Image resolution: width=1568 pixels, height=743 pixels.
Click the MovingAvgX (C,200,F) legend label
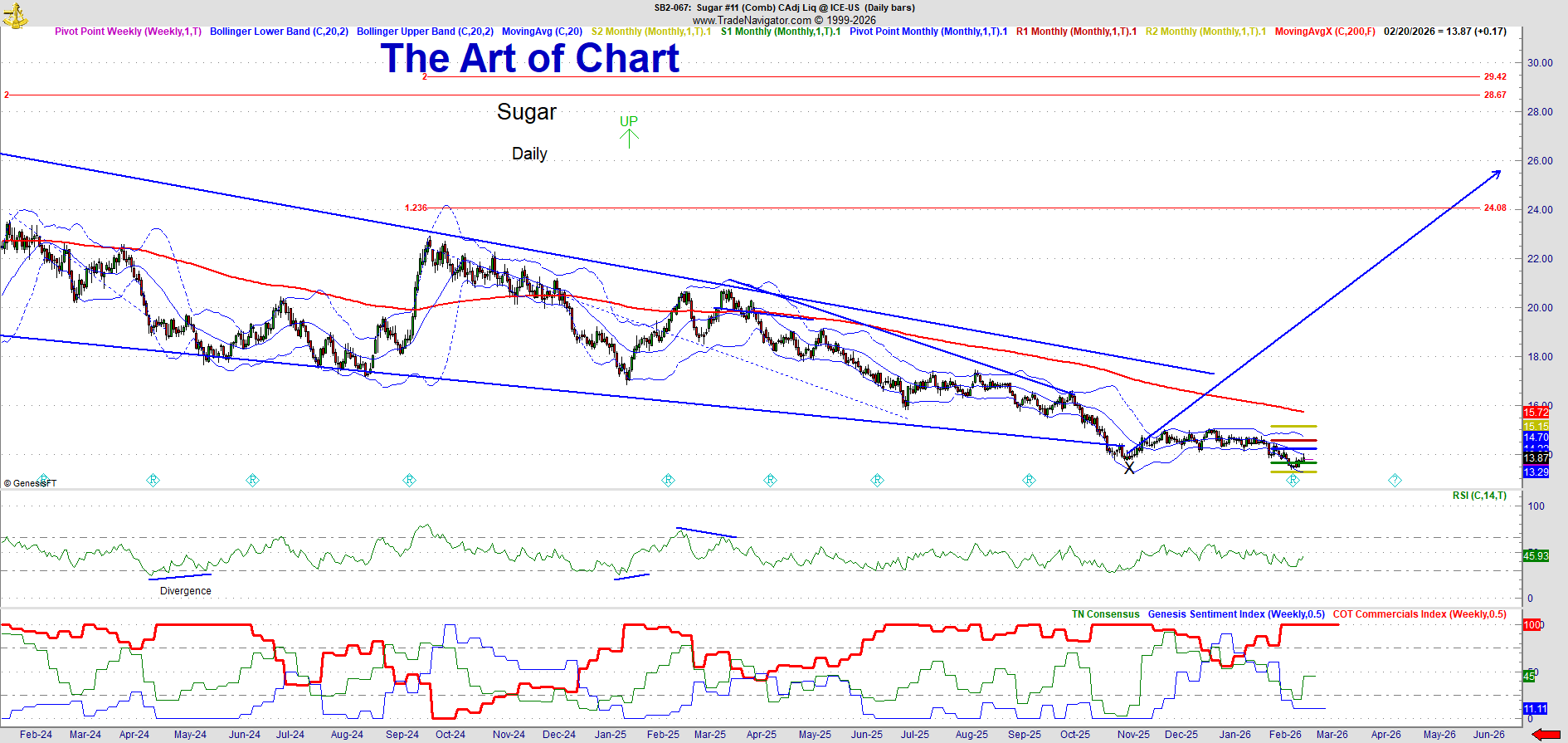click(x=1324, y=32)
